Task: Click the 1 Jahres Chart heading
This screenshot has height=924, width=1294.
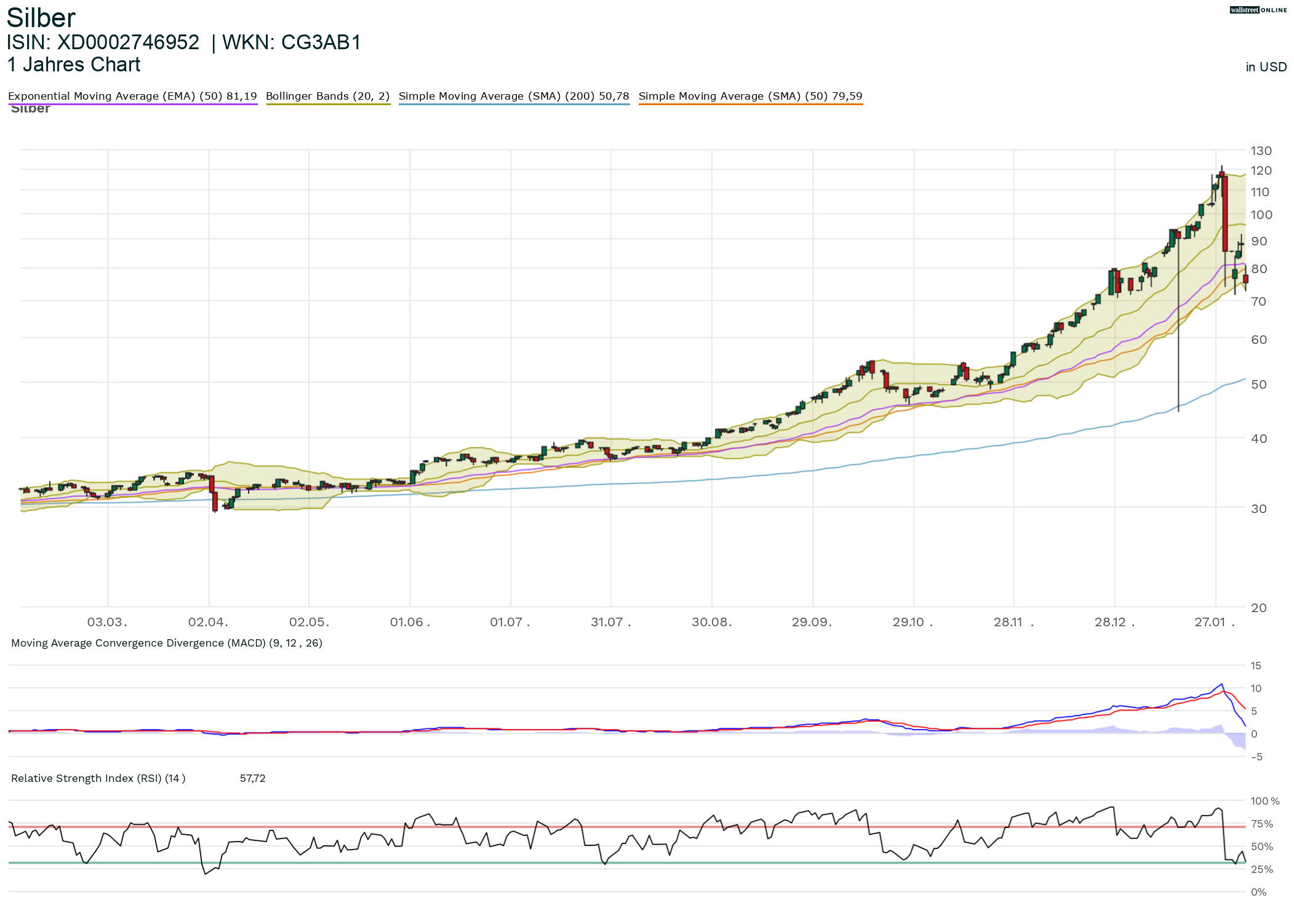Action: (x=74, y=65)
